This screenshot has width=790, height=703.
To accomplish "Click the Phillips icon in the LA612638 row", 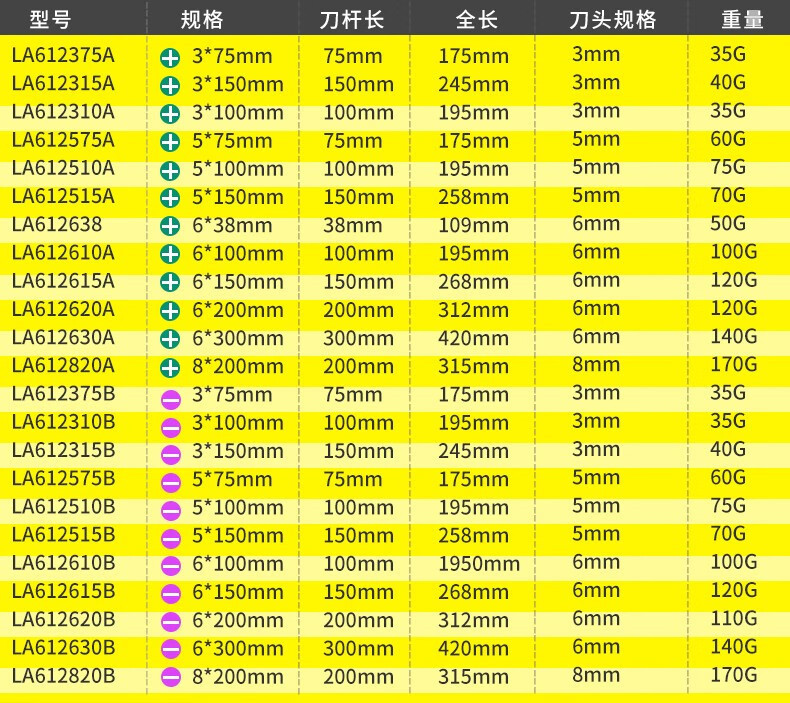I will 170,226.
